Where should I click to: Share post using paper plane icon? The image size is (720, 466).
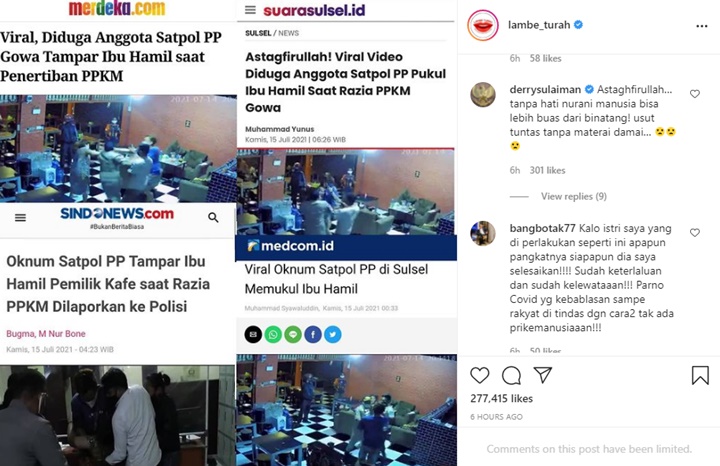pos(543,375)
